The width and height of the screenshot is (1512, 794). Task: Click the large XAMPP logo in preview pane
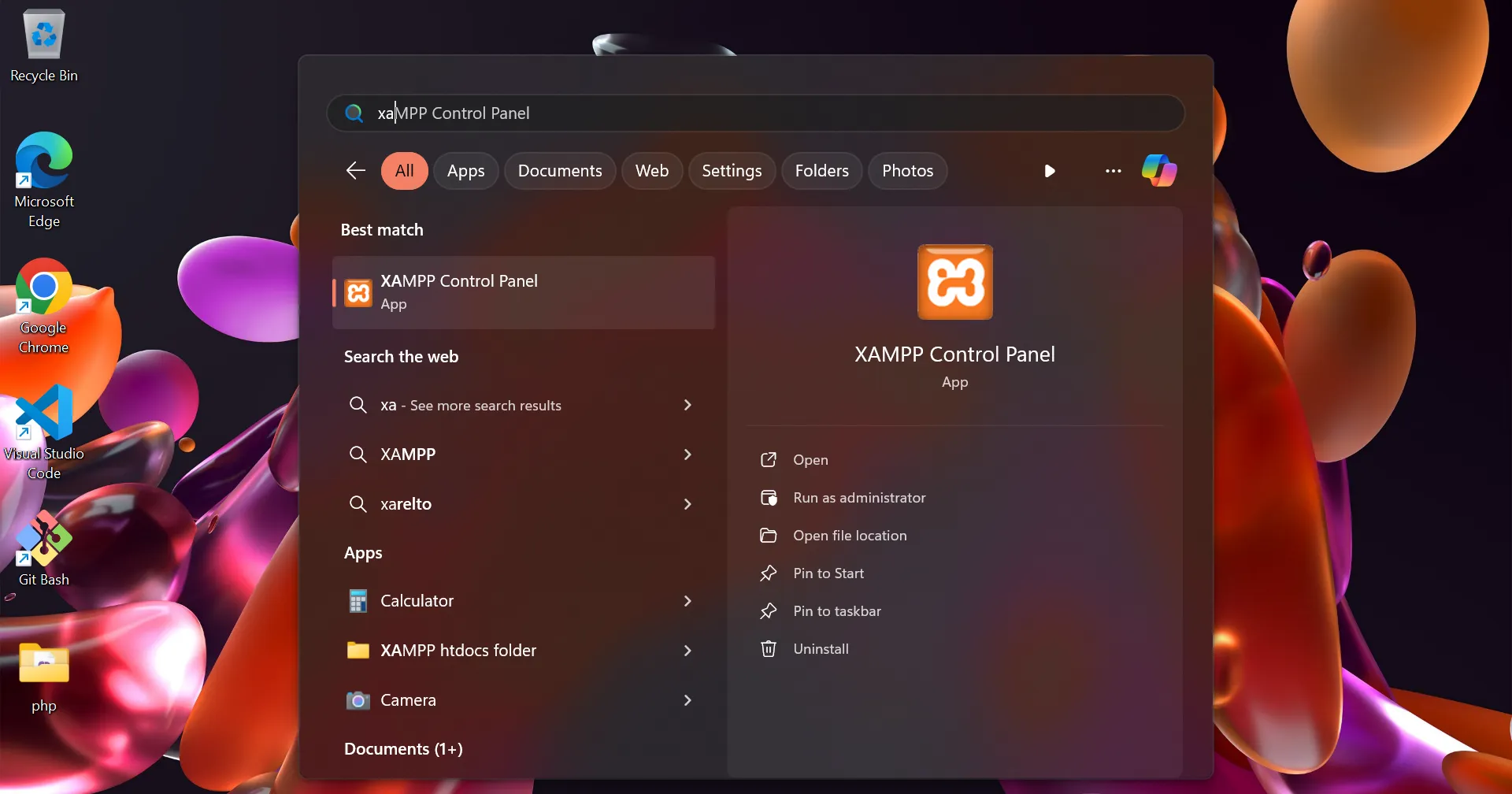[955, 282]
